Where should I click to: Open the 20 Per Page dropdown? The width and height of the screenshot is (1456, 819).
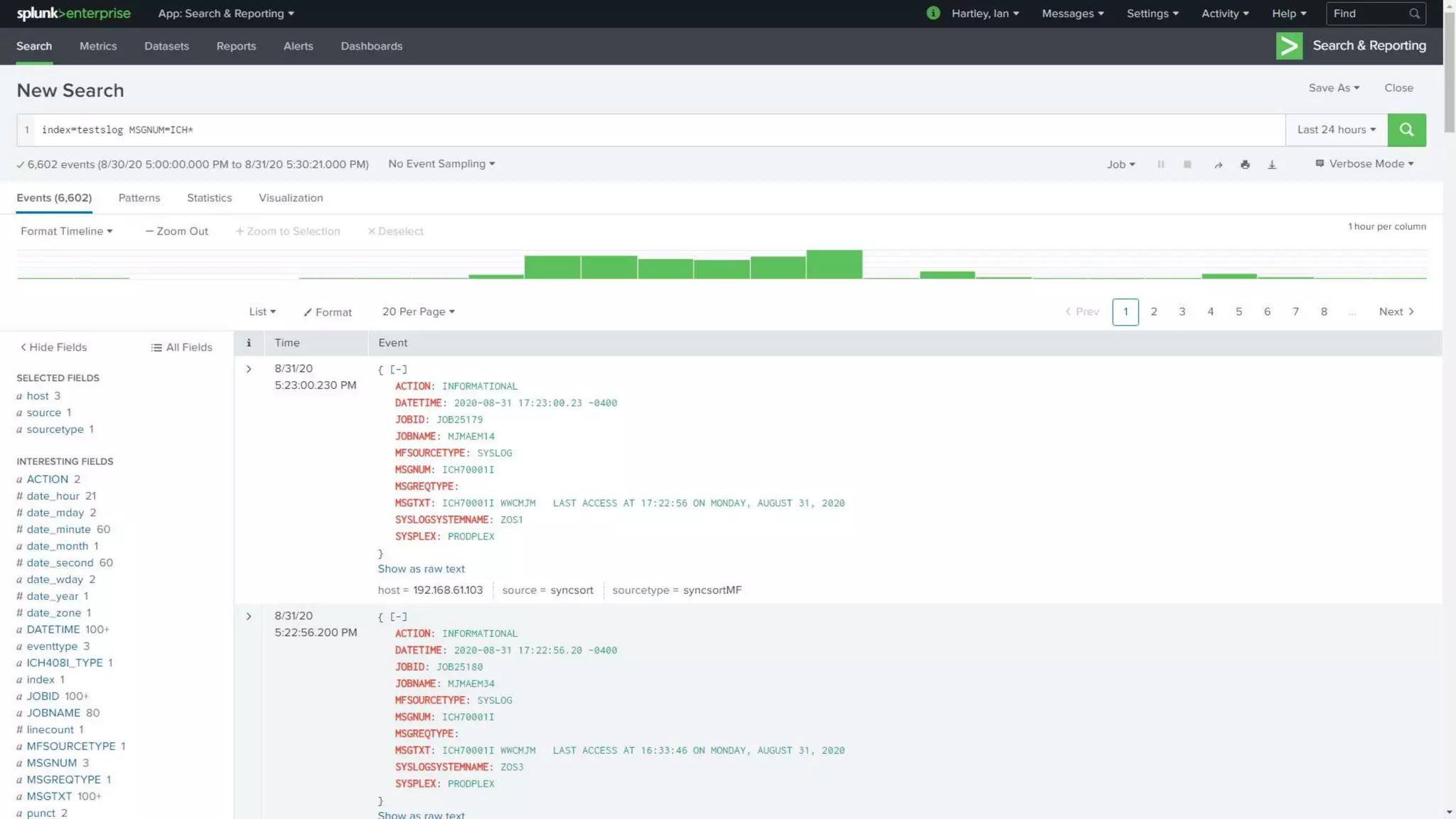[x=418, y=311]
